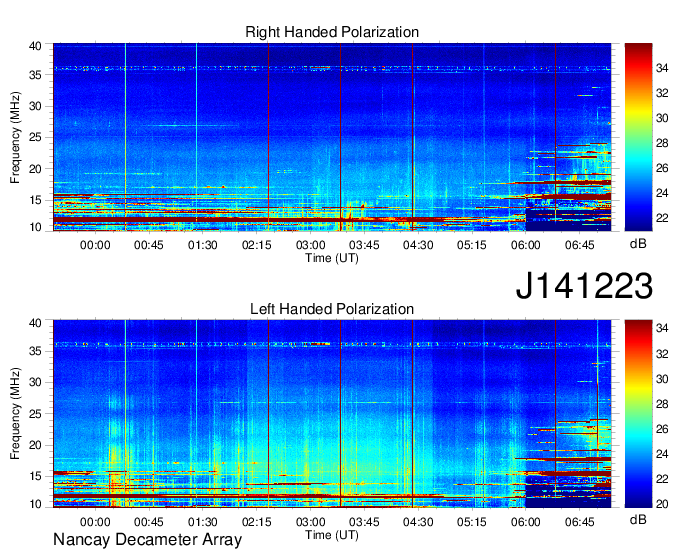
Task: Click the "Nancay Decameter Array" caption
Action: click(x=147, y=540)
